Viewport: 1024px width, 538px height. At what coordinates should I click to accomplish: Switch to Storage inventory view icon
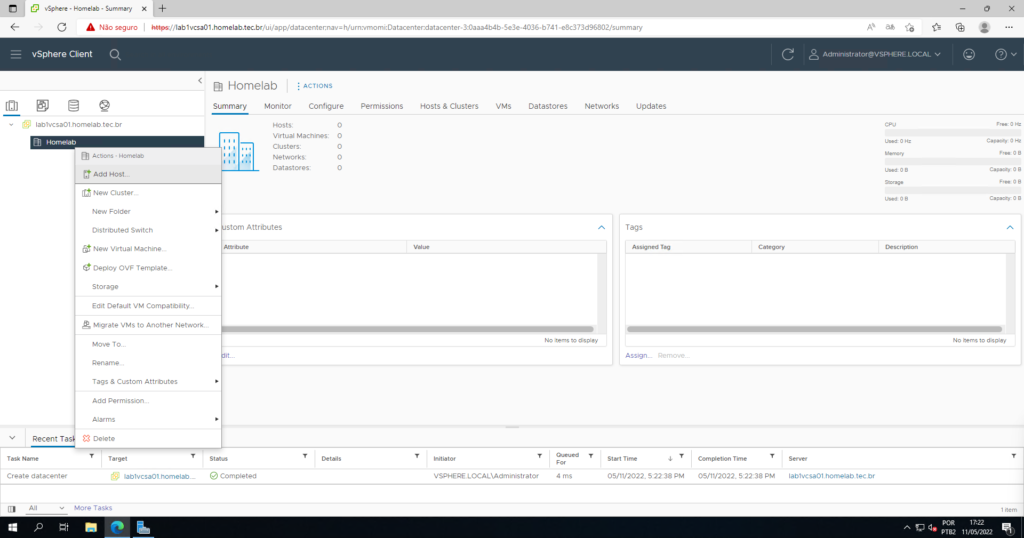tap(73, 105)
